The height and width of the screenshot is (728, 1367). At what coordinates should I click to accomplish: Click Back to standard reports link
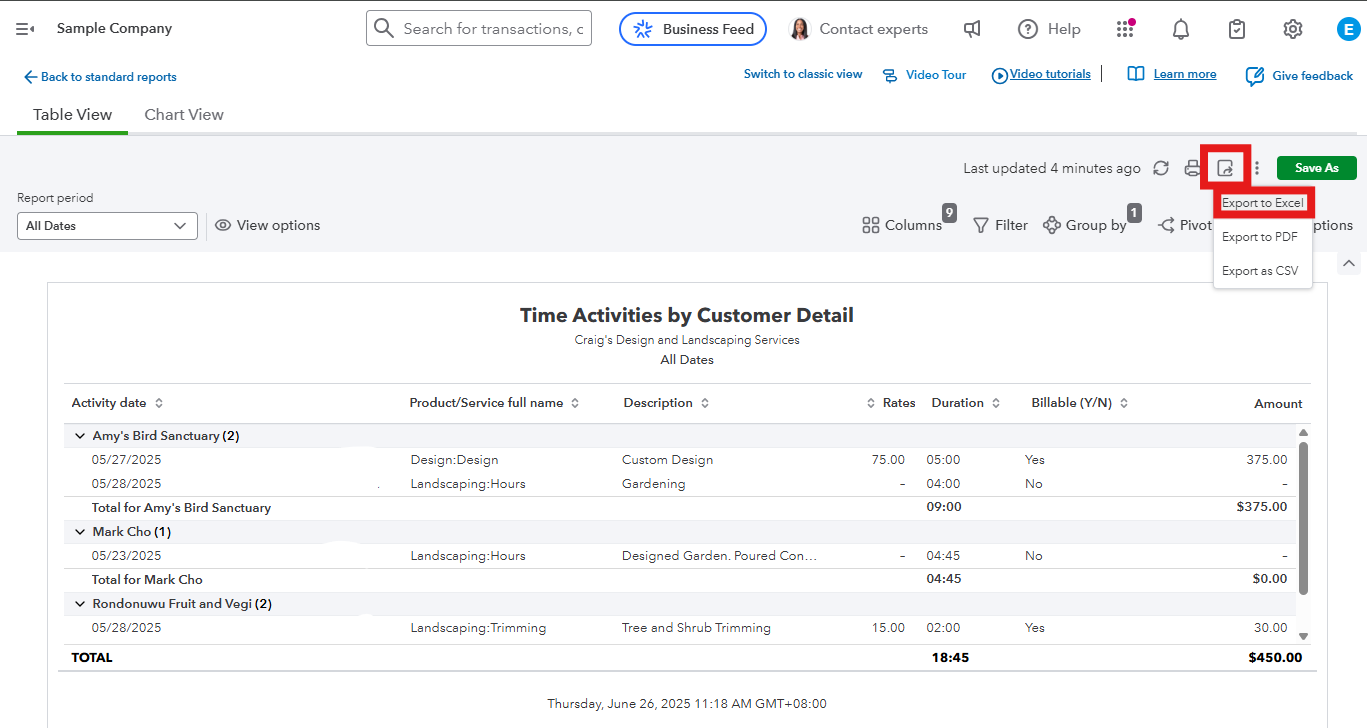point(100,77)
